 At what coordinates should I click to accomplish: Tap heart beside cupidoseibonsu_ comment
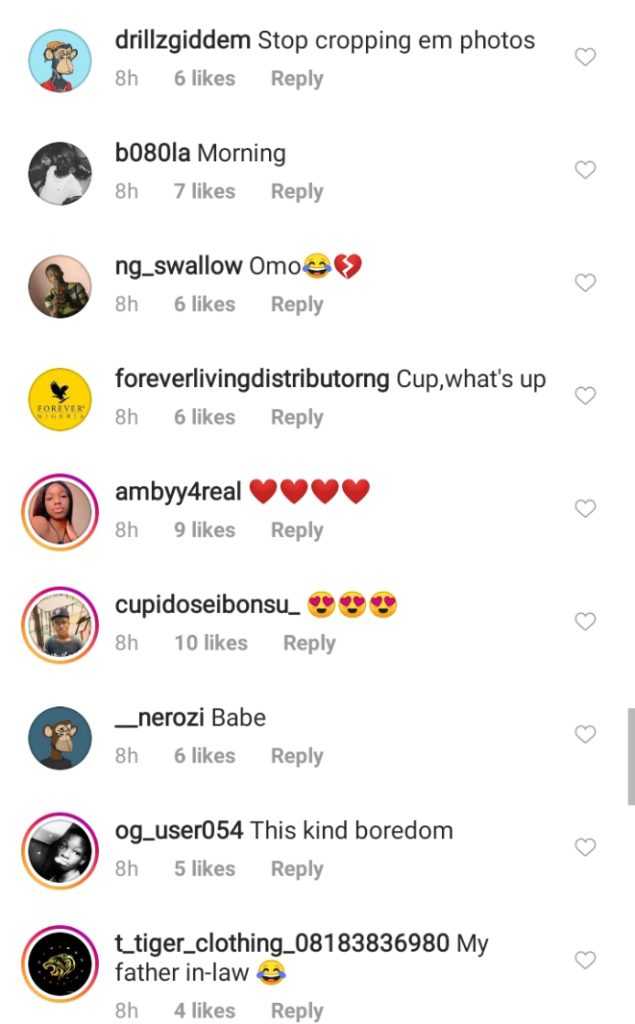585,622
